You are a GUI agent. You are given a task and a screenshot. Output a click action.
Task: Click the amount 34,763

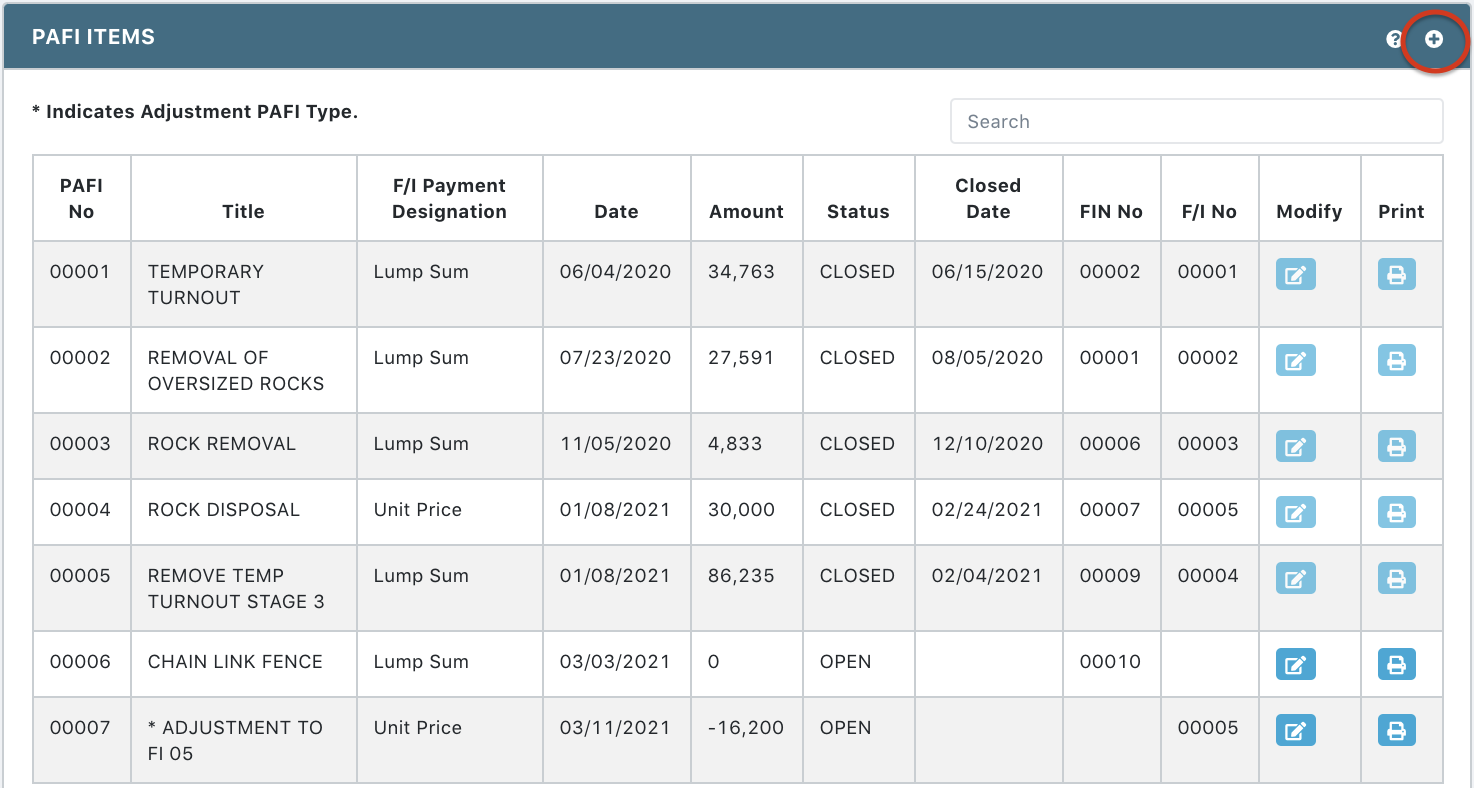click(x=741, y=271)
